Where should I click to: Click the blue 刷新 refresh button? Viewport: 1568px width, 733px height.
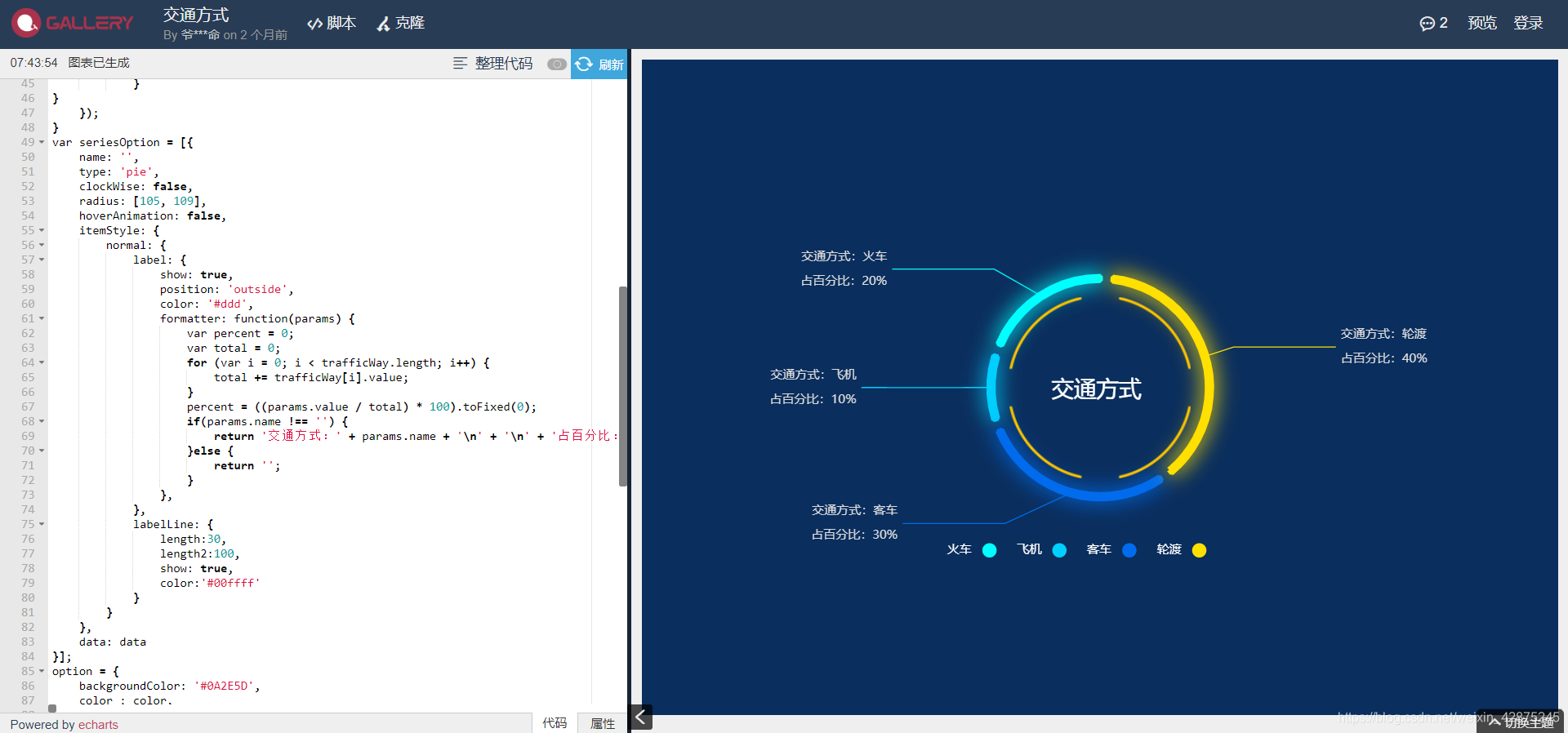599,64
